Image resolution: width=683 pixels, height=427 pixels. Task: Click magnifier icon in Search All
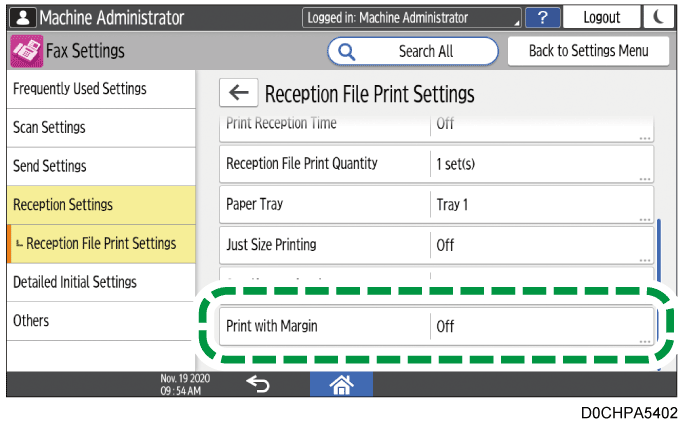[348, 51]
